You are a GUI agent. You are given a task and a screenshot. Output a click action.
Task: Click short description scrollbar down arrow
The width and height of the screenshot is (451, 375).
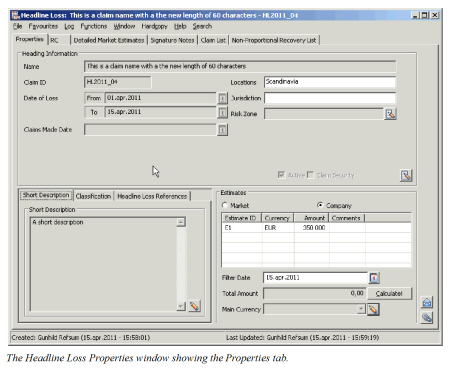click(x=181, y=306)
